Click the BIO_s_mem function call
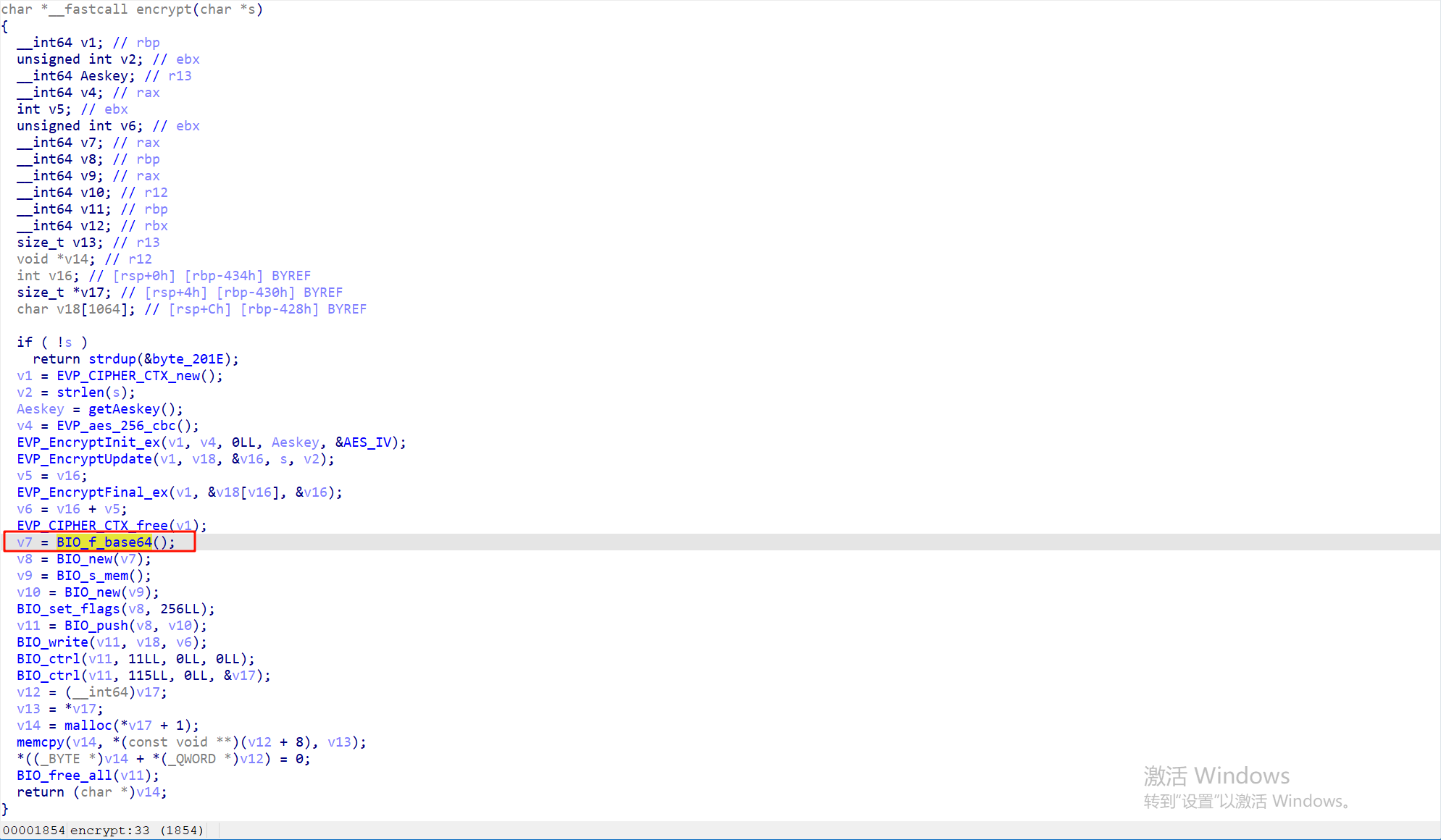This screenshot has width=1441, height=840. point(92,576)
